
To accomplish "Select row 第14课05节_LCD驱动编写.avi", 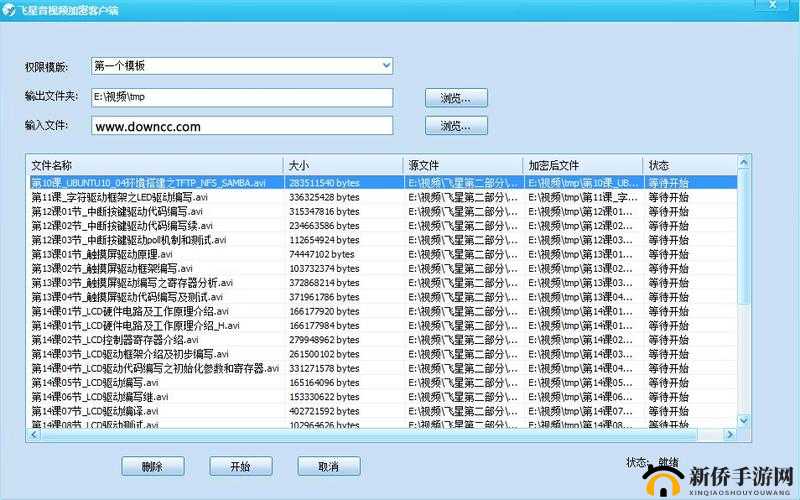I will 383,383.
